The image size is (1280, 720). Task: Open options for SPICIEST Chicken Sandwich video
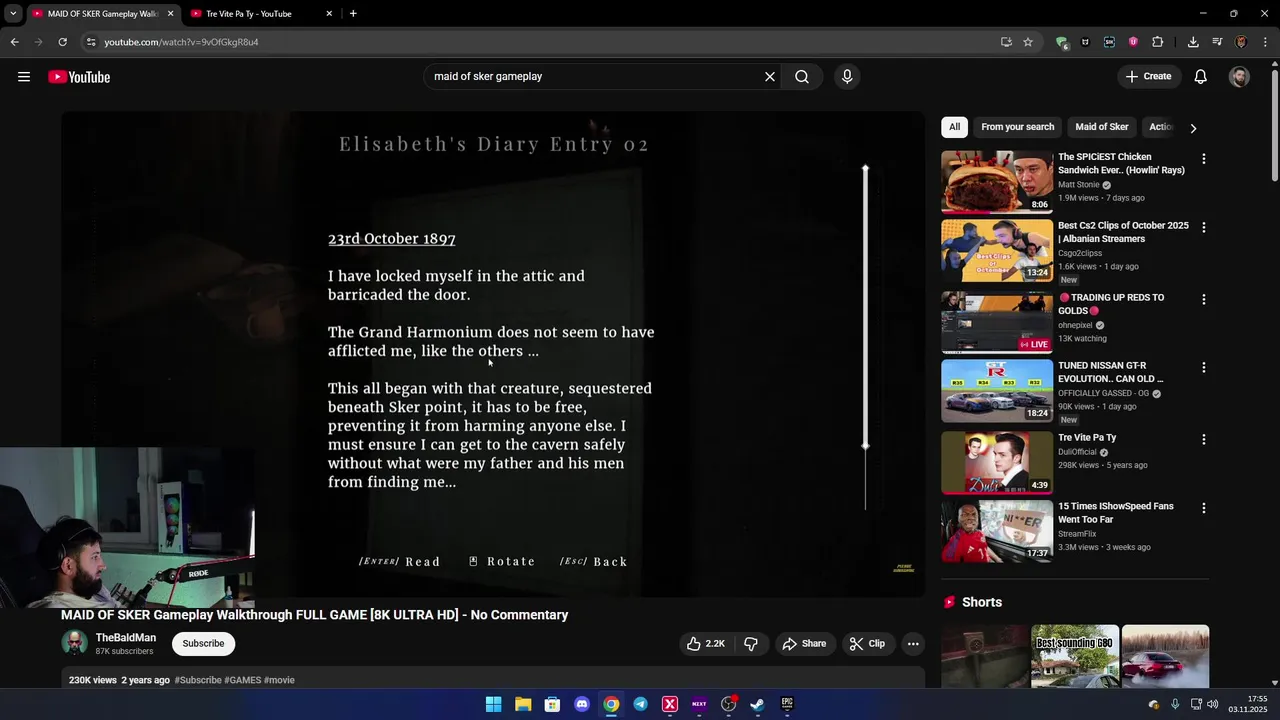pyautogui.click(x=1203, y=159)
